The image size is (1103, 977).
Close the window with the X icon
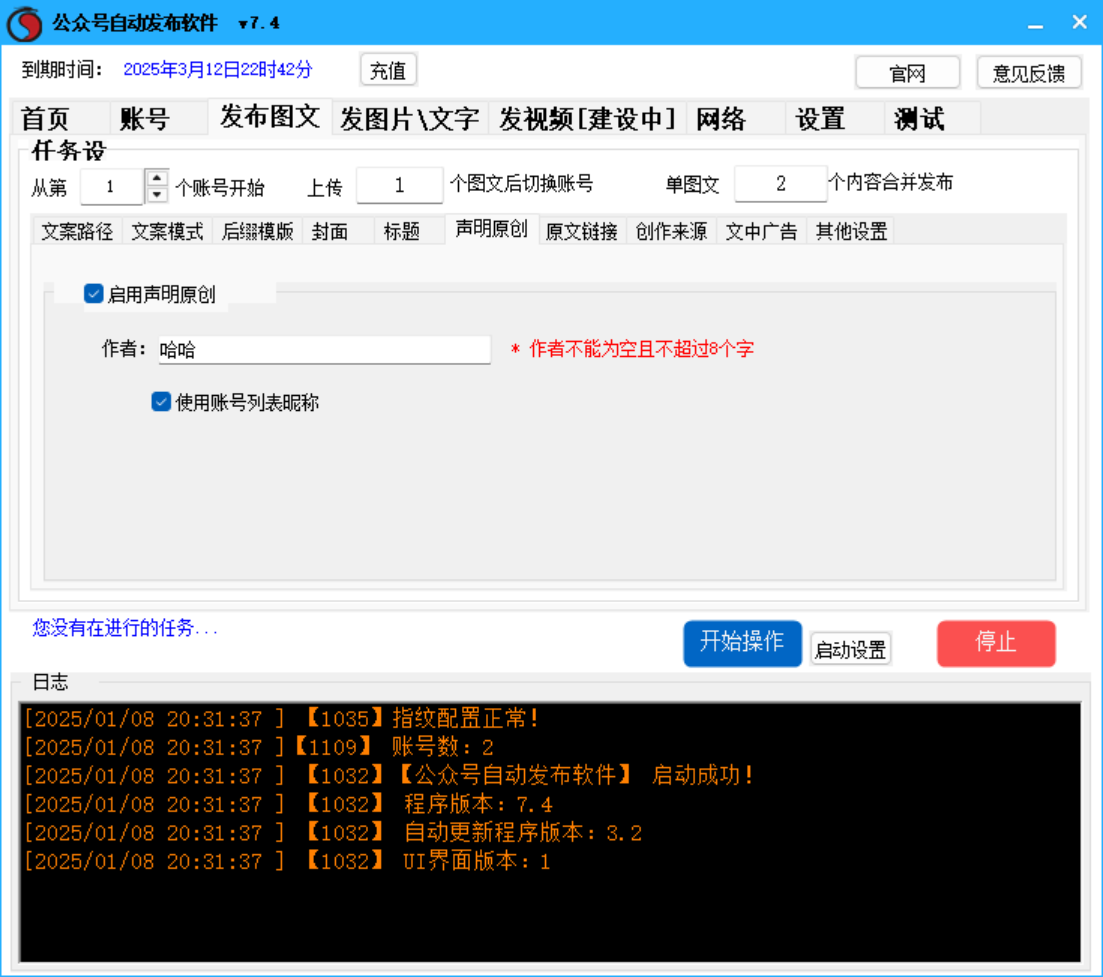[x=1080, y=23]
